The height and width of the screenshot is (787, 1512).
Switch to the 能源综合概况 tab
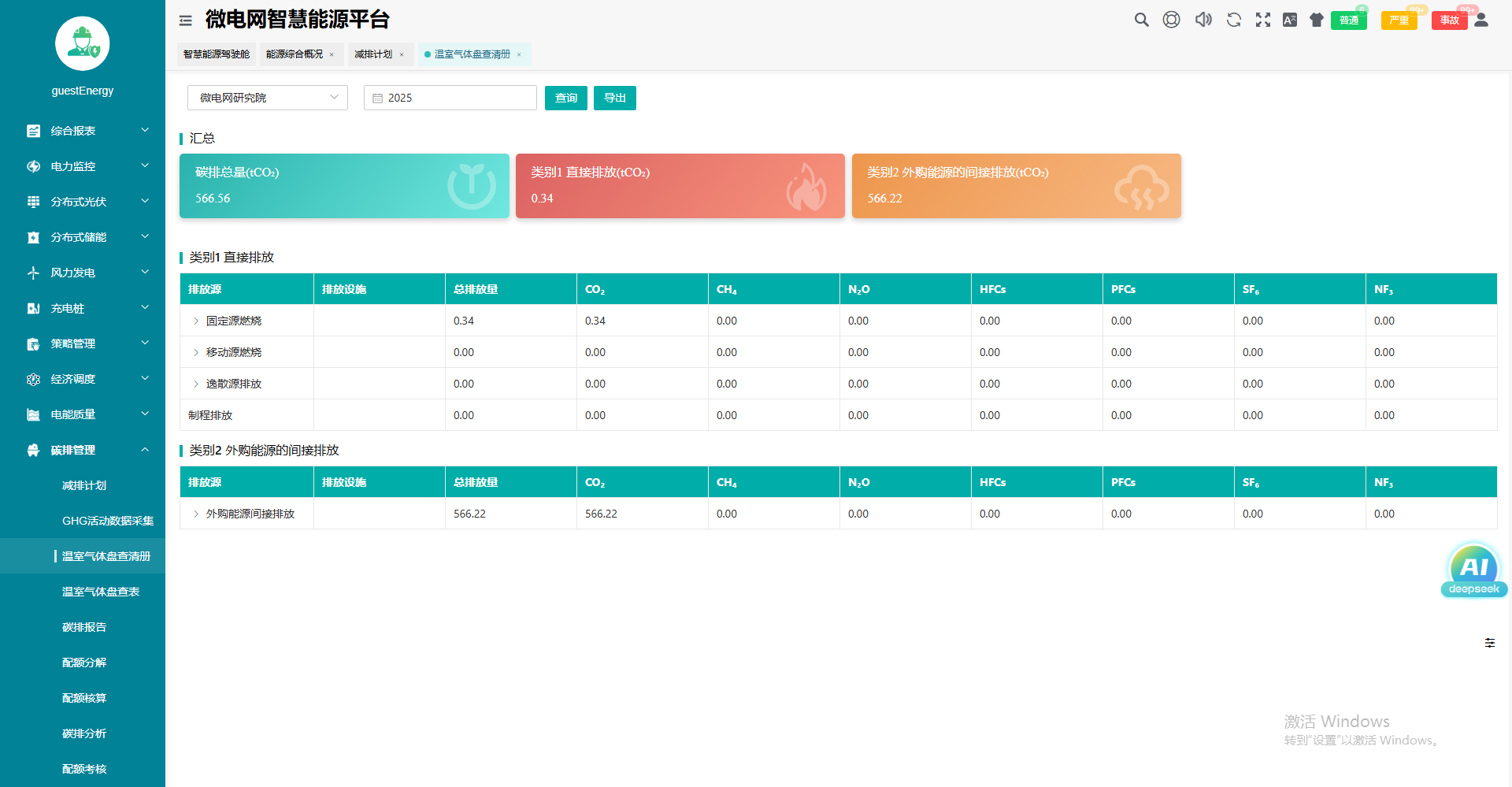[x=295, y=54]
